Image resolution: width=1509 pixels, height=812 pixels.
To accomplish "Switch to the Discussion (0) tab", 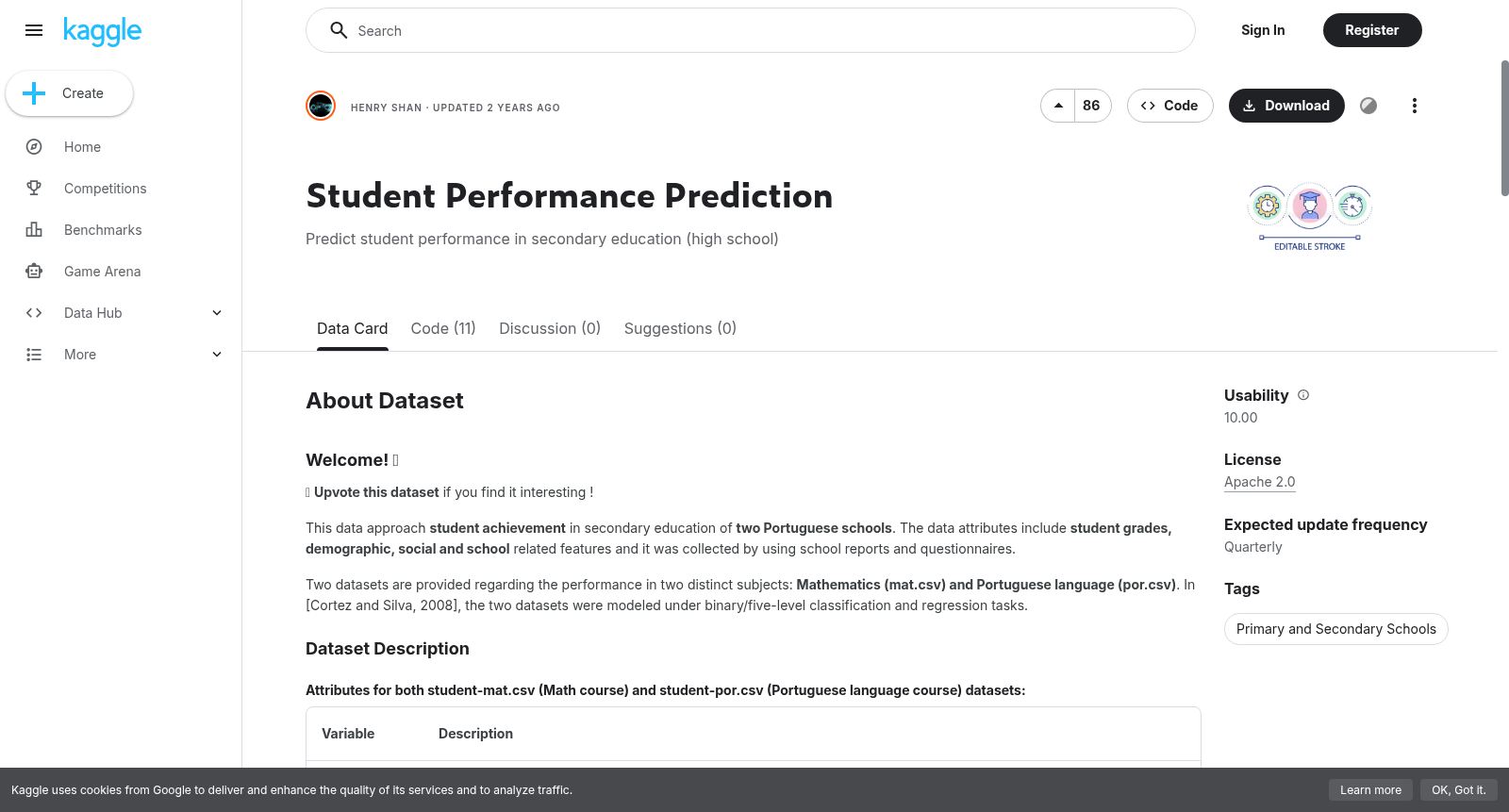I will (x=550, y=328).
